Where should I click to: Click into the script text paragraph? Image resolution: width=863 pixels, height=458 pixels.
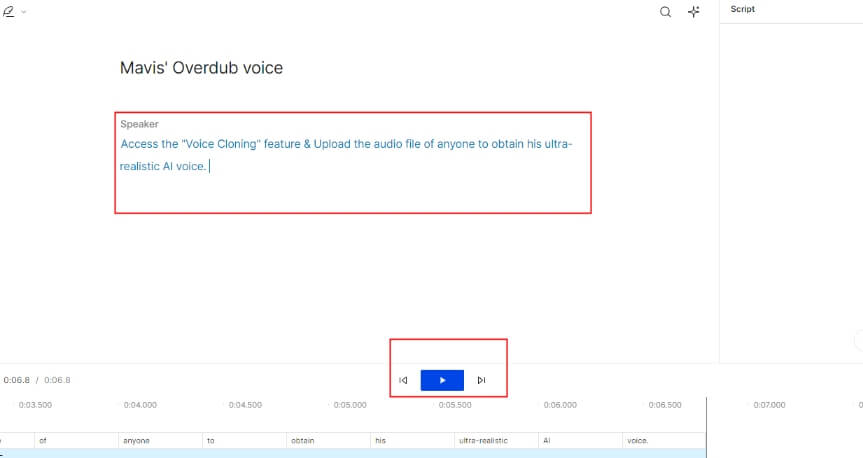point(346,155)
